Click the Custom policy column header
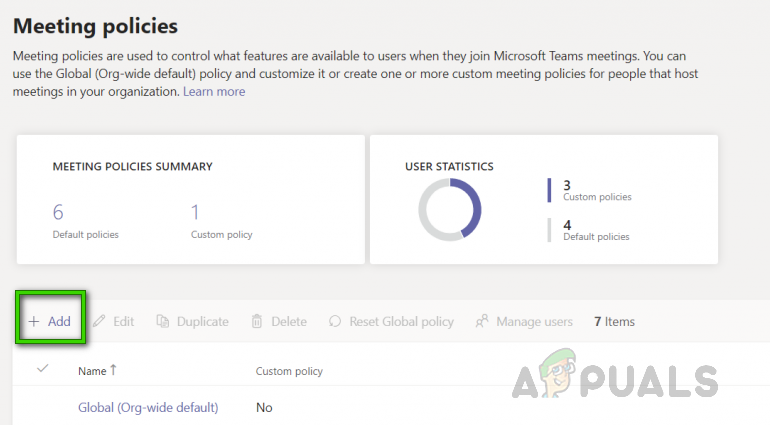The image size is (770, 425). (289, 371)
